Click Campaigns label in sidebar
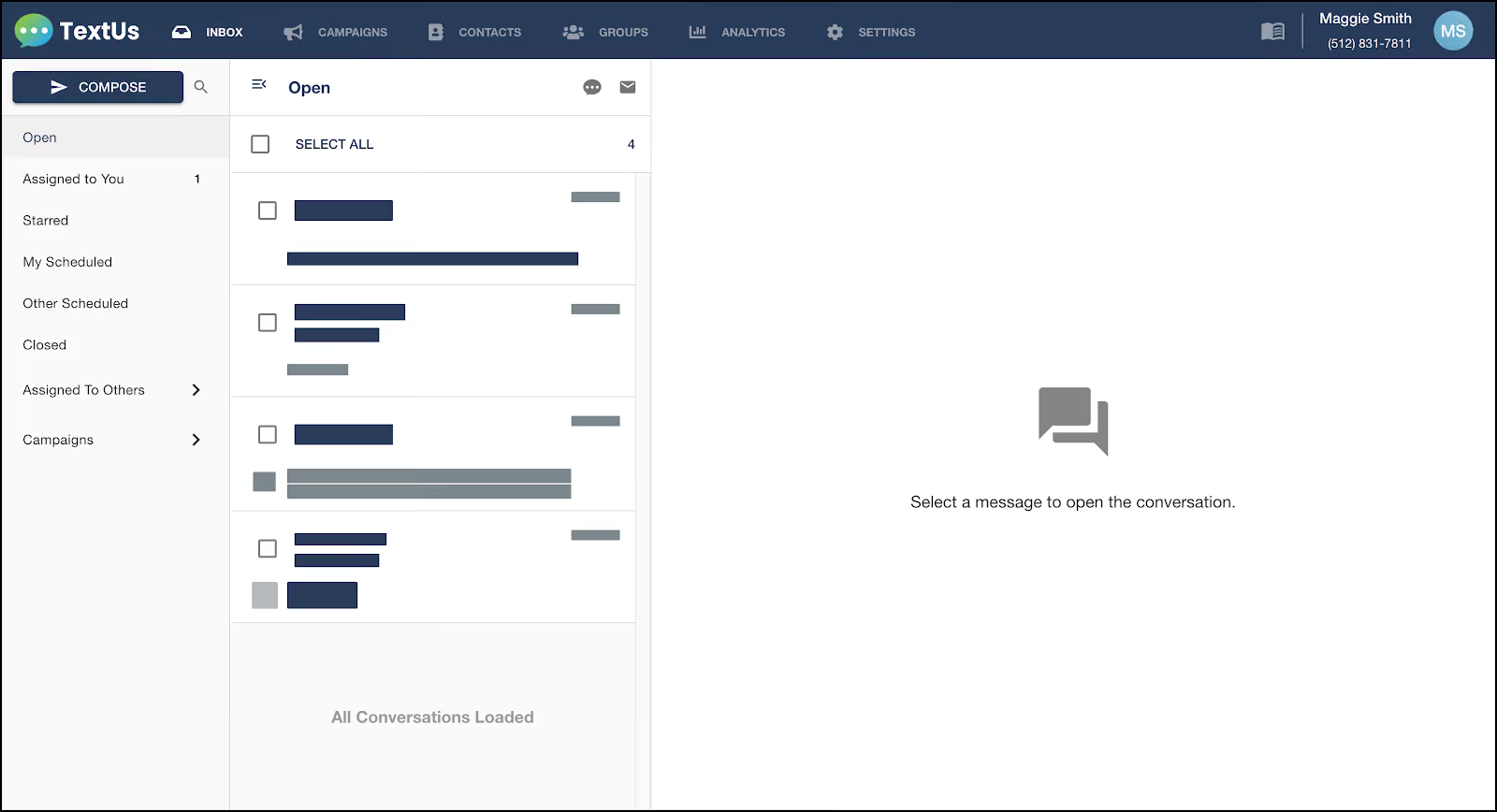Screen dimensions: 1497x812 [x=58, y=440]
